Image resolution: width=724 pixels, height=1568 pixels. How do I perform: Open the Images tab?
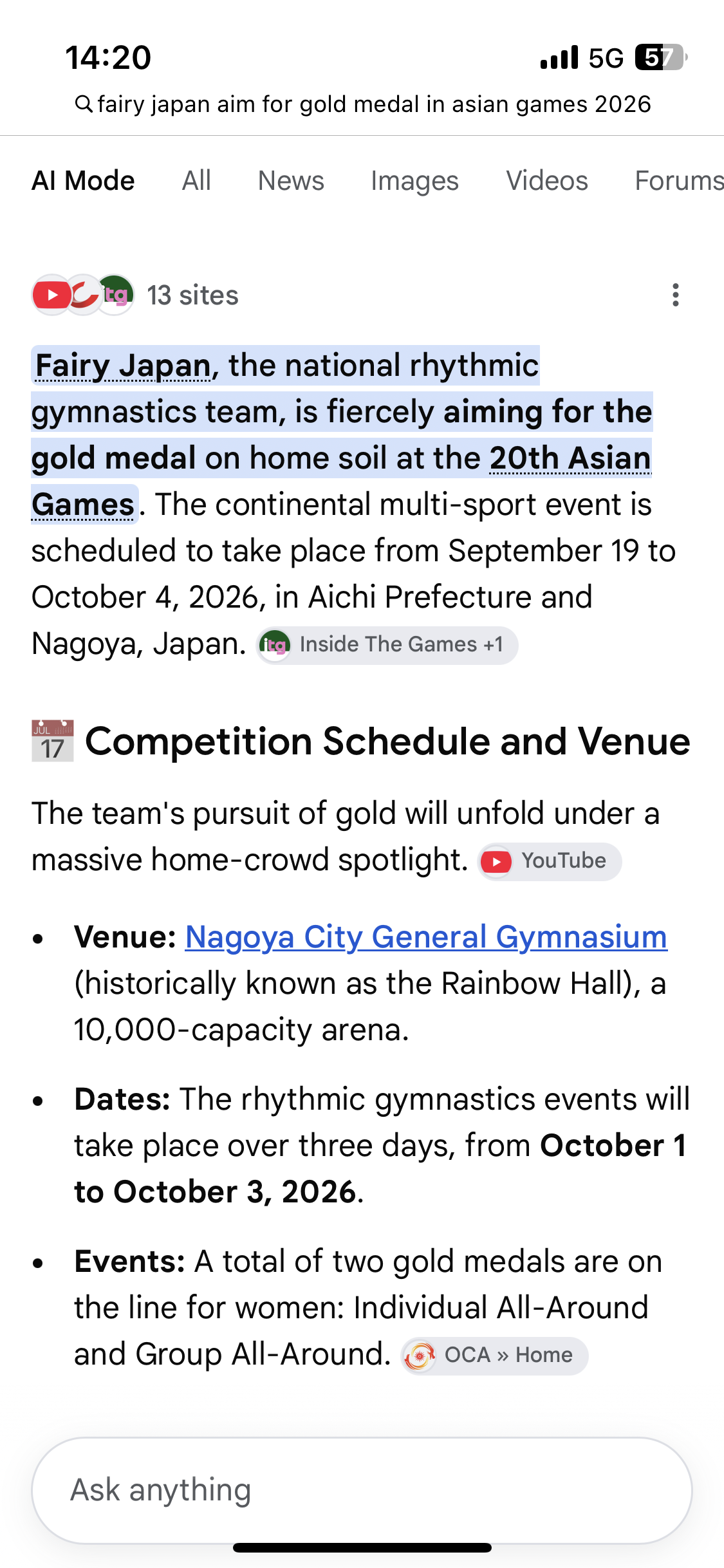tap(414, 181)
